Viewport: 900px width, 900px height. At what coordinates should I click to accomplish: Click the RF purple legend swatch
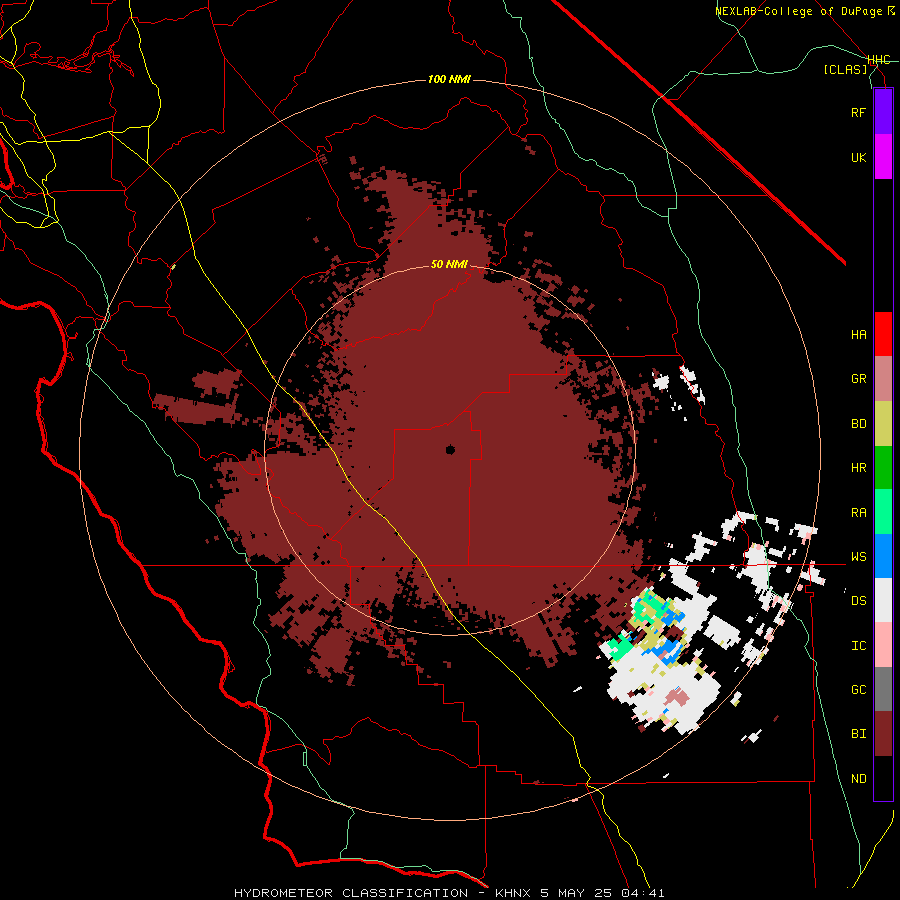(x=883, y=112)
